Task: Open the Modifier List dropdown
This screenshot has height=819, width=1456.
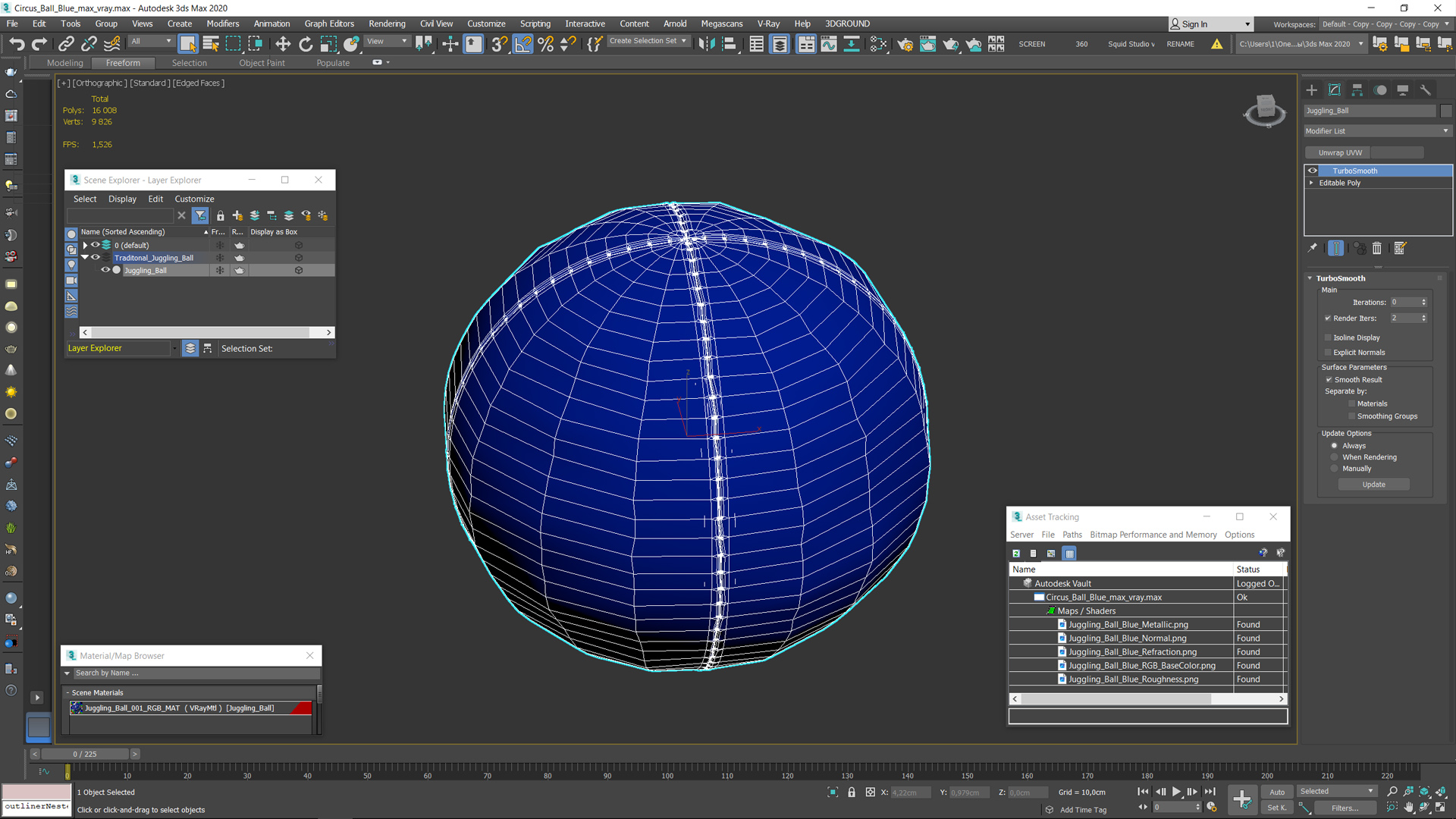Action: tap(1376, 131)
